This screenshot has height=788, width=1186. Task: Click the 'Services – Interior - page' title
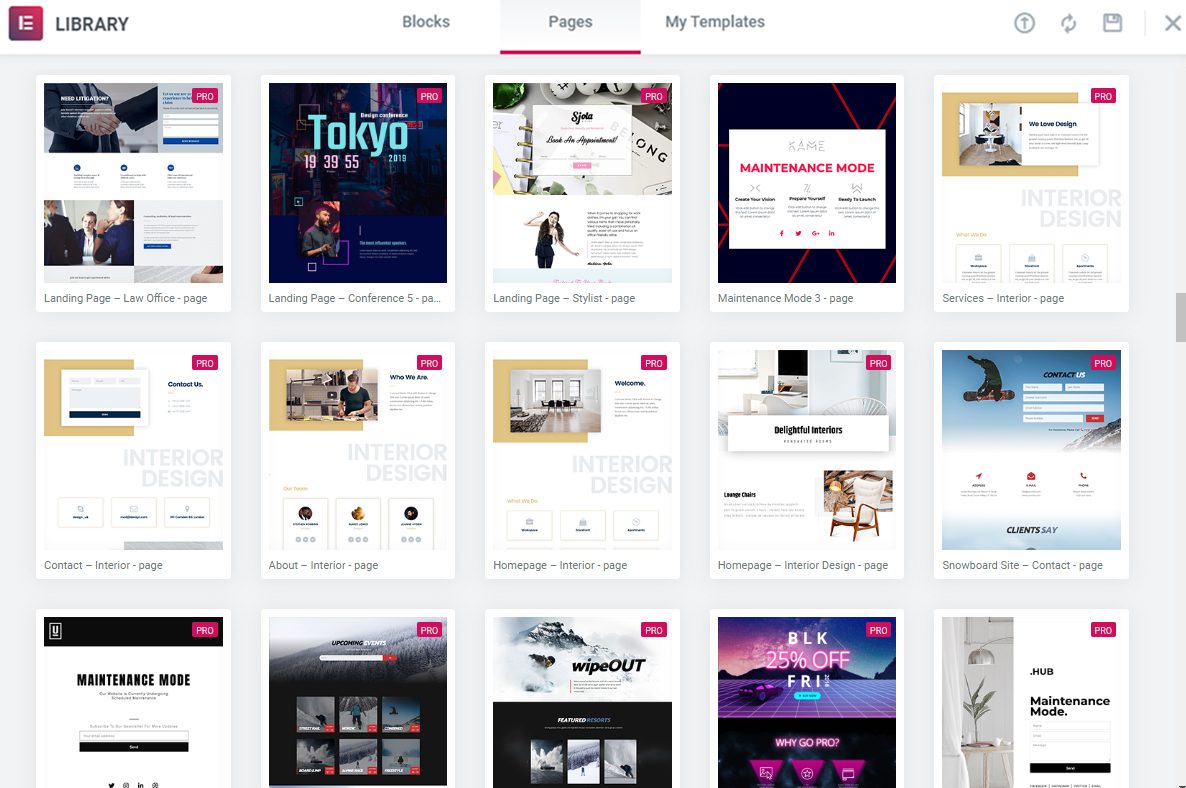pos(1003,298)
